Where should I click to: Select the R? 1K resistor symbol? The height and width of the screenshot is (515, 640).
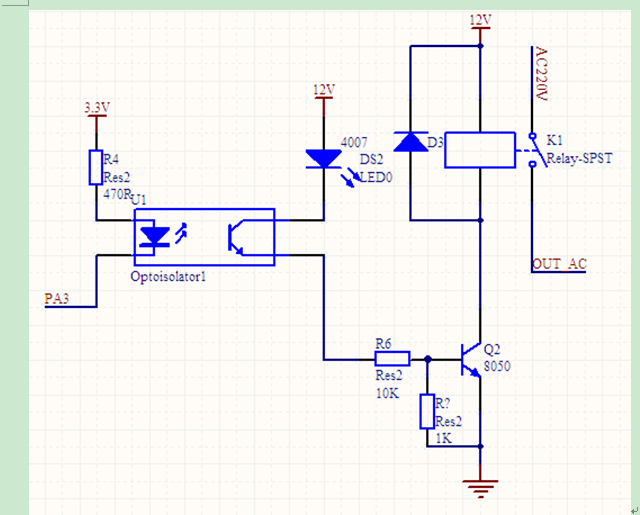pos(427,411)
